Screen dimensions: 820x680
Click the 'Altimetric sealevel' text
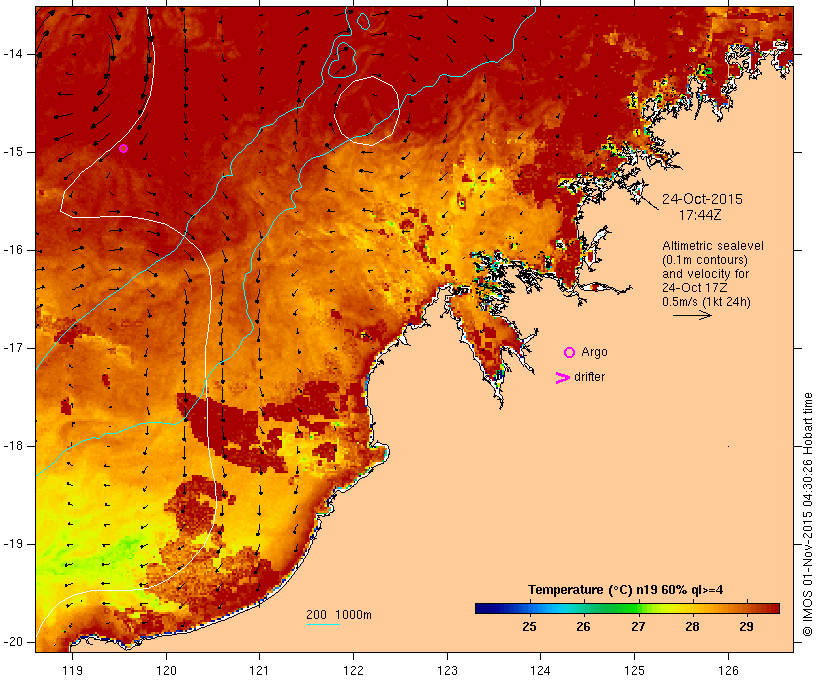click(713, 246)
